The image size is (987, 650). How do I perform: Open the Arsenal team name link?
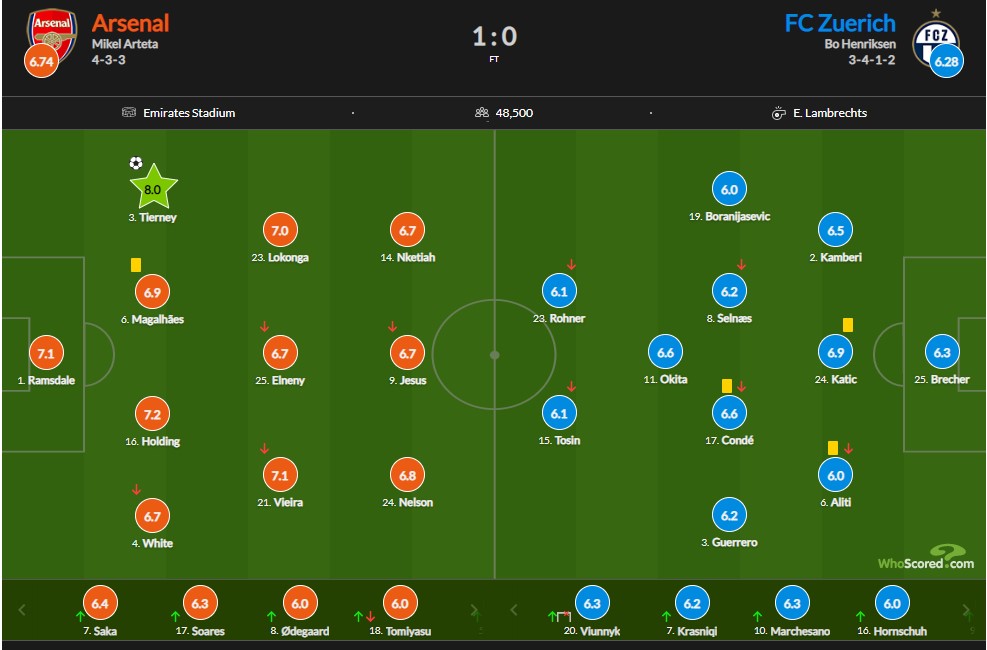[x=130, y=23]
